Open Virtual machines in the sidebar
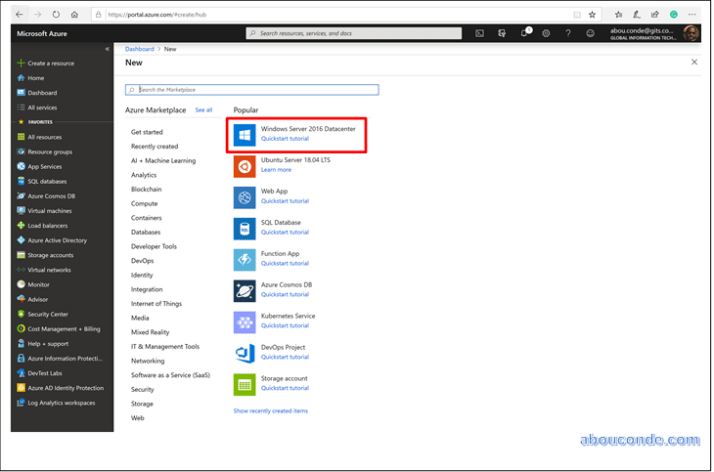Viewport: 714px width, 472px height. [49, 211]
